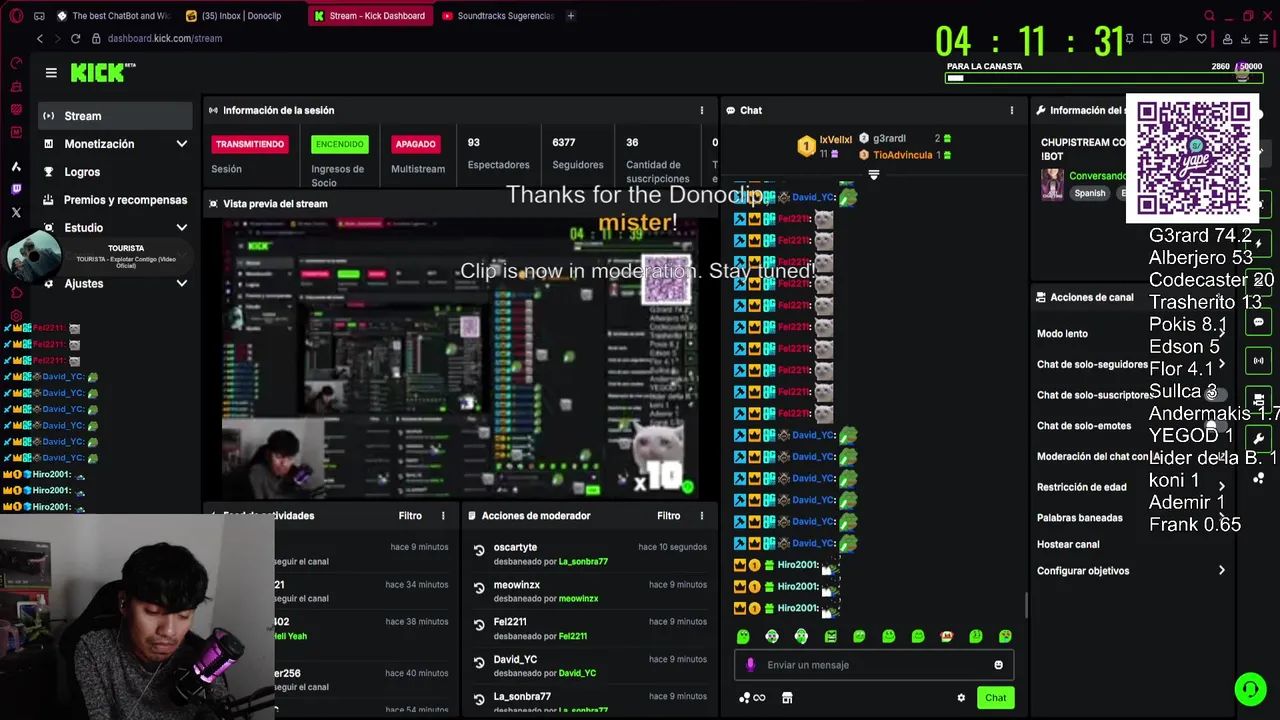Open Filtro in Acciones de moderador

click(668, 516)
